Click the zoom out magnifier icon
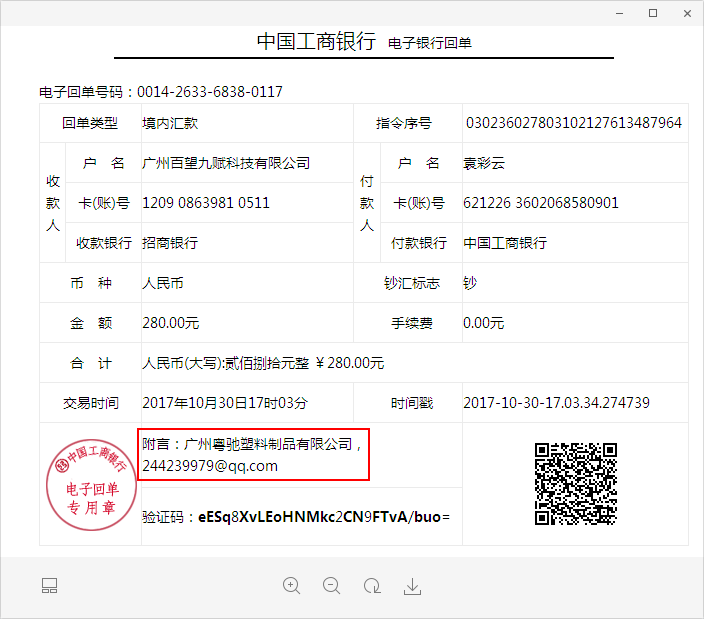Image resolution: width=704 pixels, height=619 pixels. pos(331,586)
